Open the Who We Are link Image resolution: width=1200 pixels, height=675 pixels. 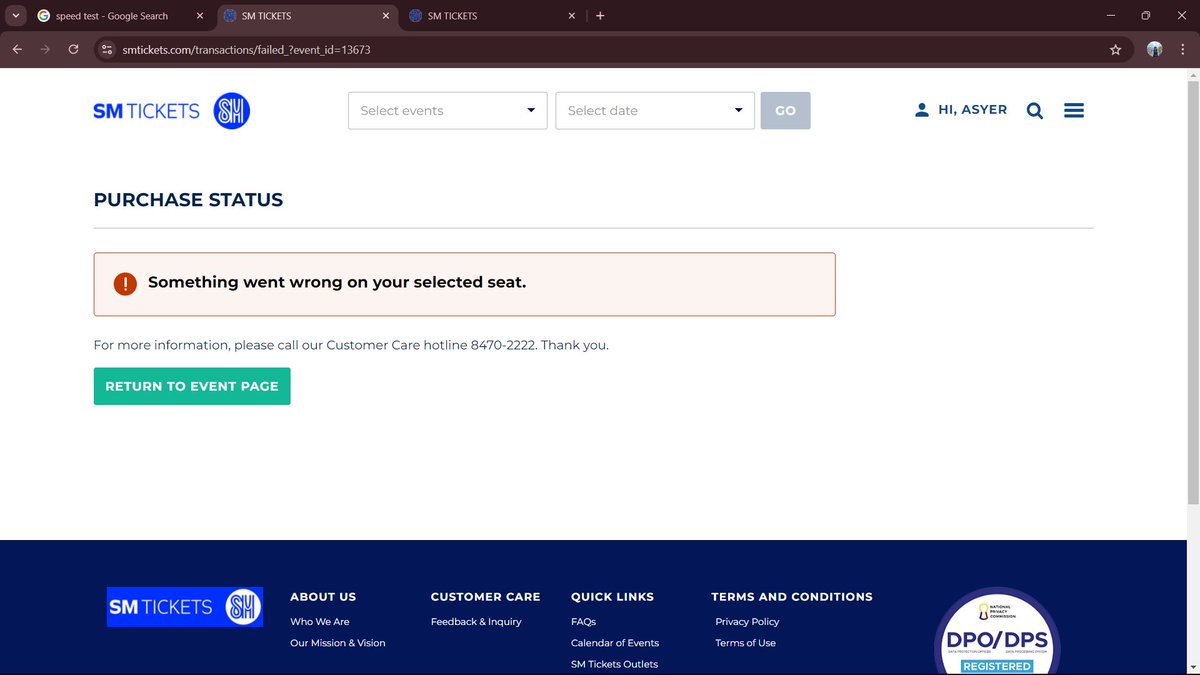click(320, 622)
